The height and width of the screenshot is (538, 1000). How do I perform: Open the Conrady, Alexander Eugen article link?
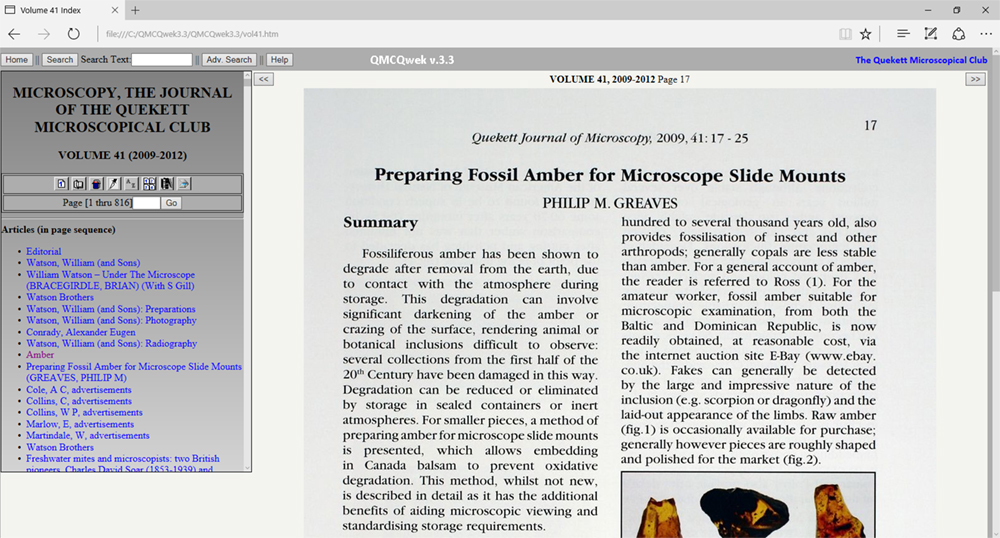tap(82, 332)
